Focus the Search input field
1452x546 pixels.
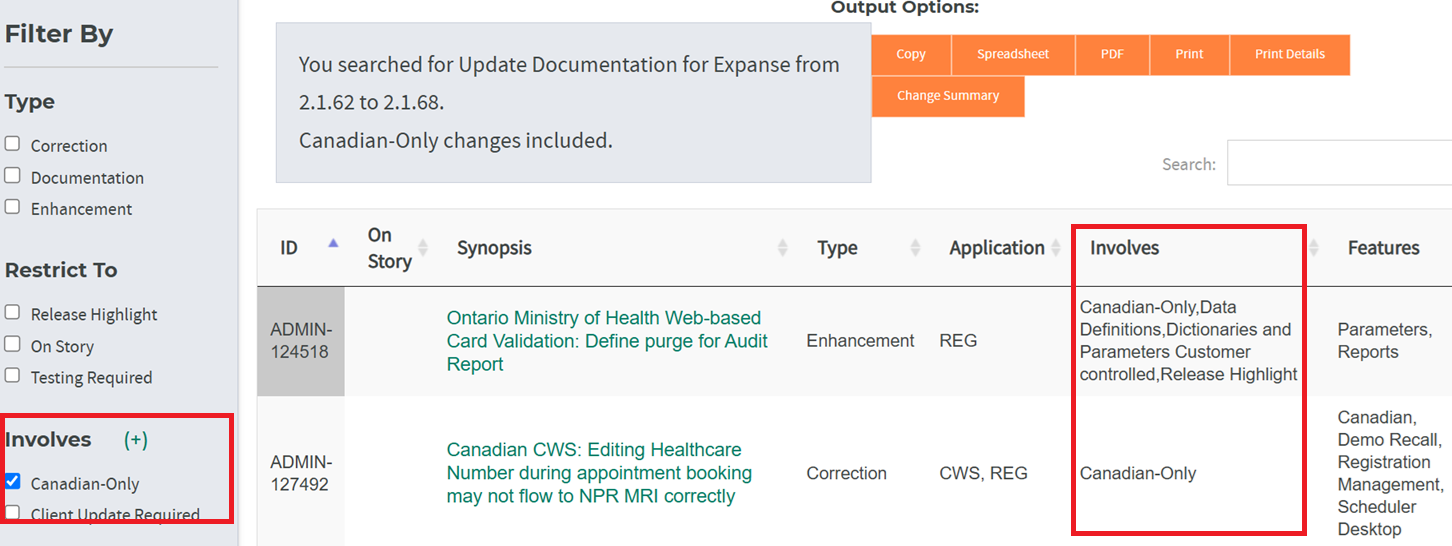click(1339, 163)
